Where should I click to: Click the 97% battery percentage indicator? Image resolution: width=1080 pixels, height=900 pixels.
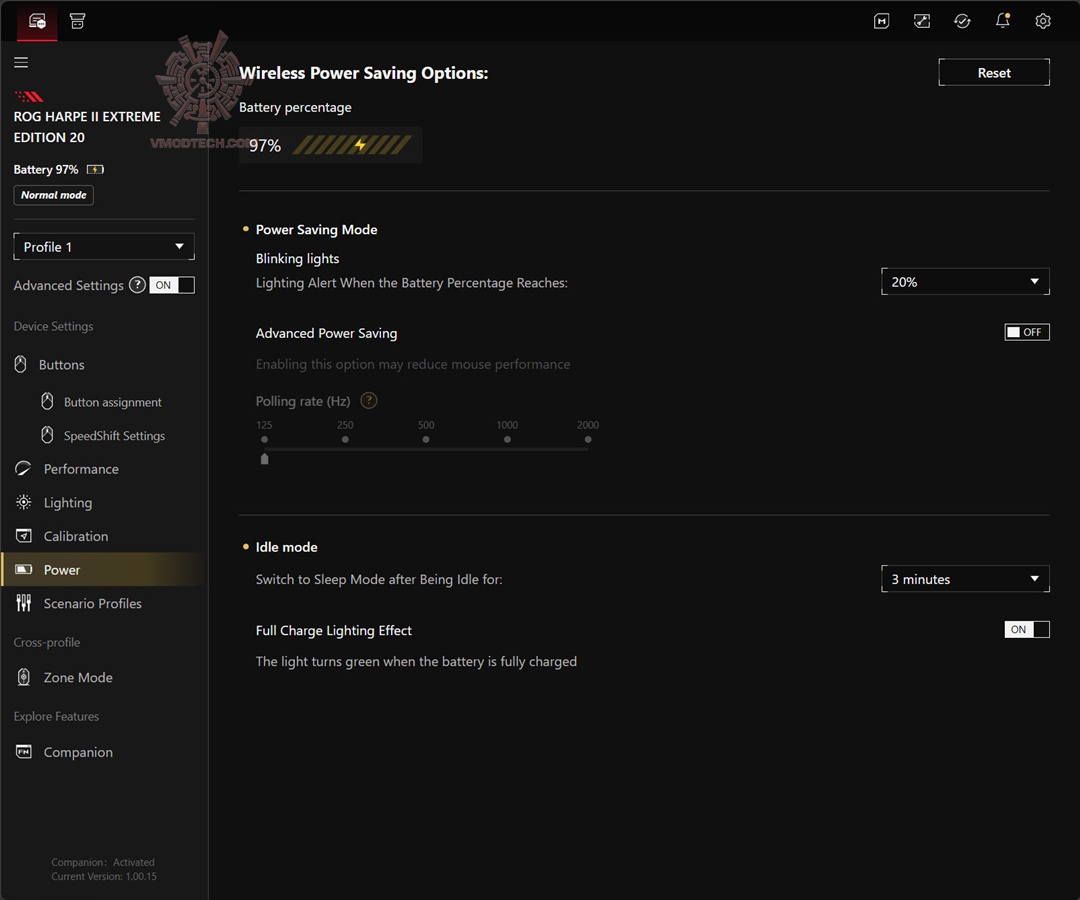[x=331, y=145]
